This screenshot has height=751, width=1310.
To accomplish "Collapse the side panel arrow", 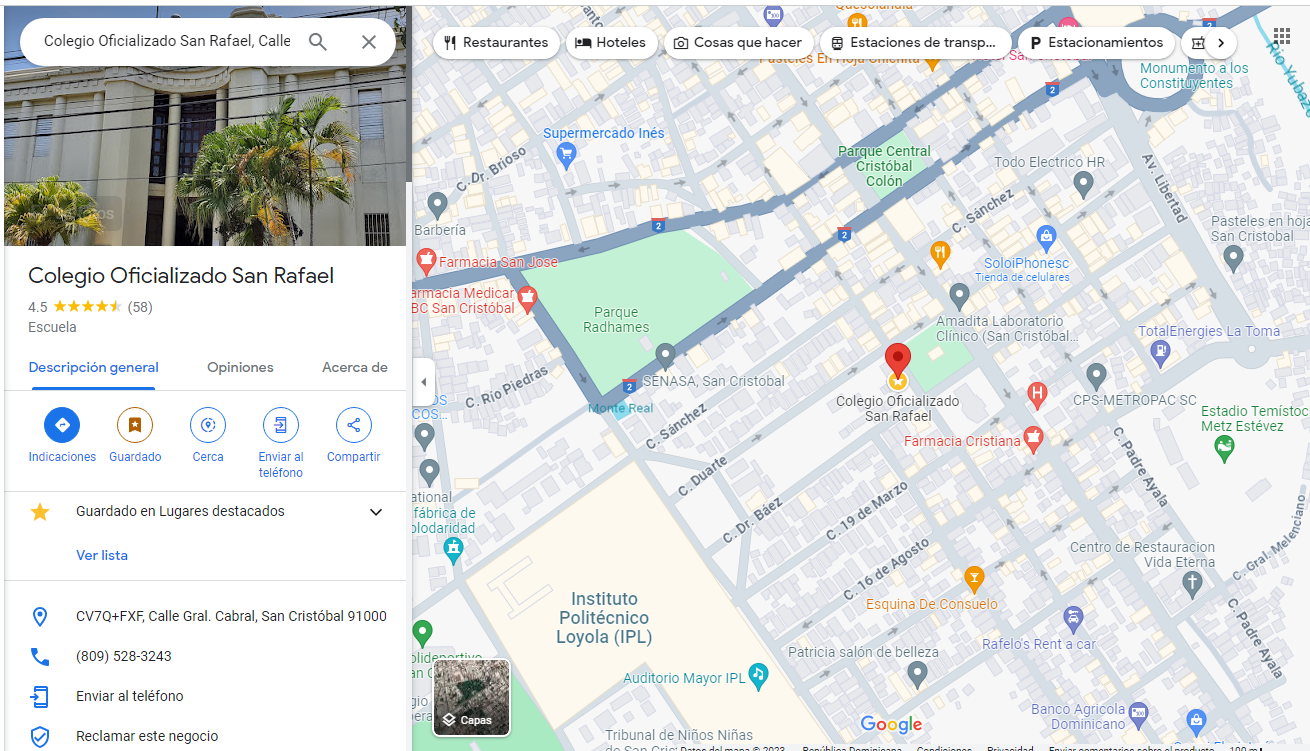I will coord(423,382).
